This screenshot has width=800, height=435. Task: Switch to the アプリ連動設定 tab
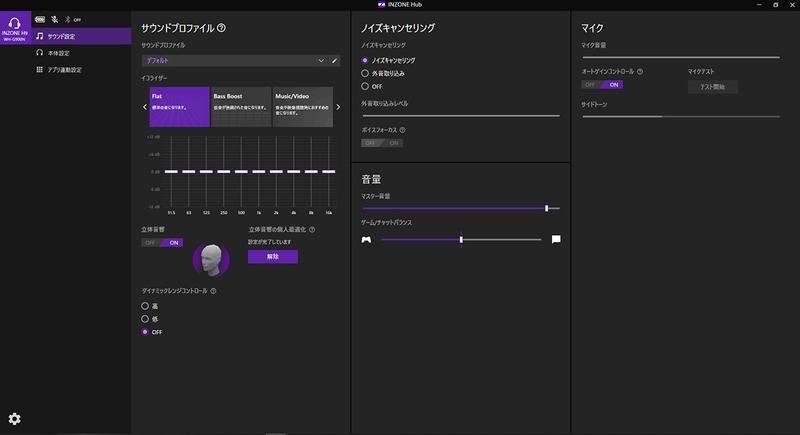click(x=64, y=70)
